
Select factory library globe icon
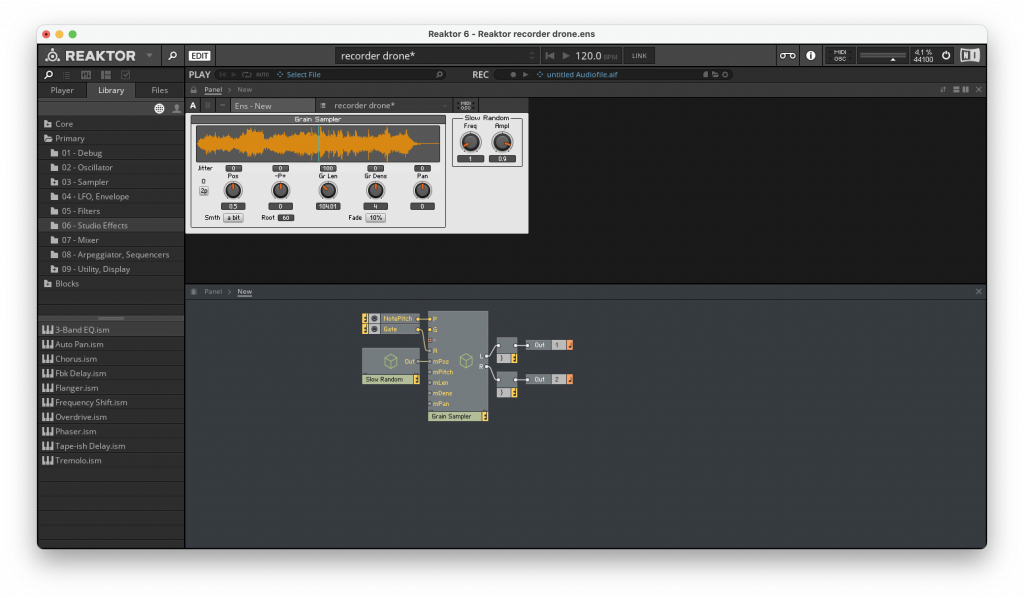pos(159,108)
